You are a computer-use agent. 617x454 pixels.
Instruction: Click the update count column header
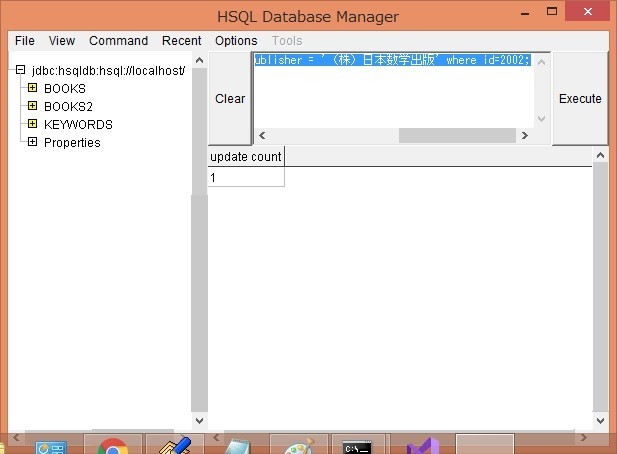click(x=246, y=157)
